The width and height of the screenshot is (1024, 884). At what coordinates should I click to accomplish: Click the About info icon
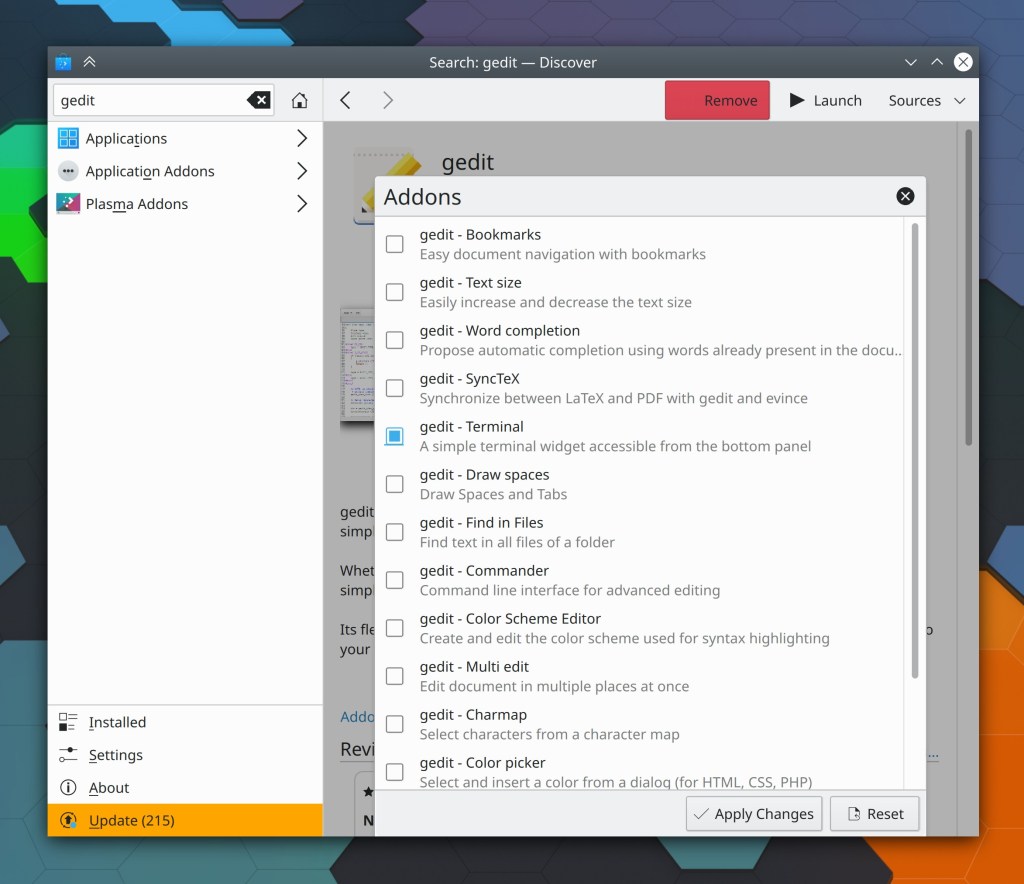pyautogui.click(x=68, y=788)
